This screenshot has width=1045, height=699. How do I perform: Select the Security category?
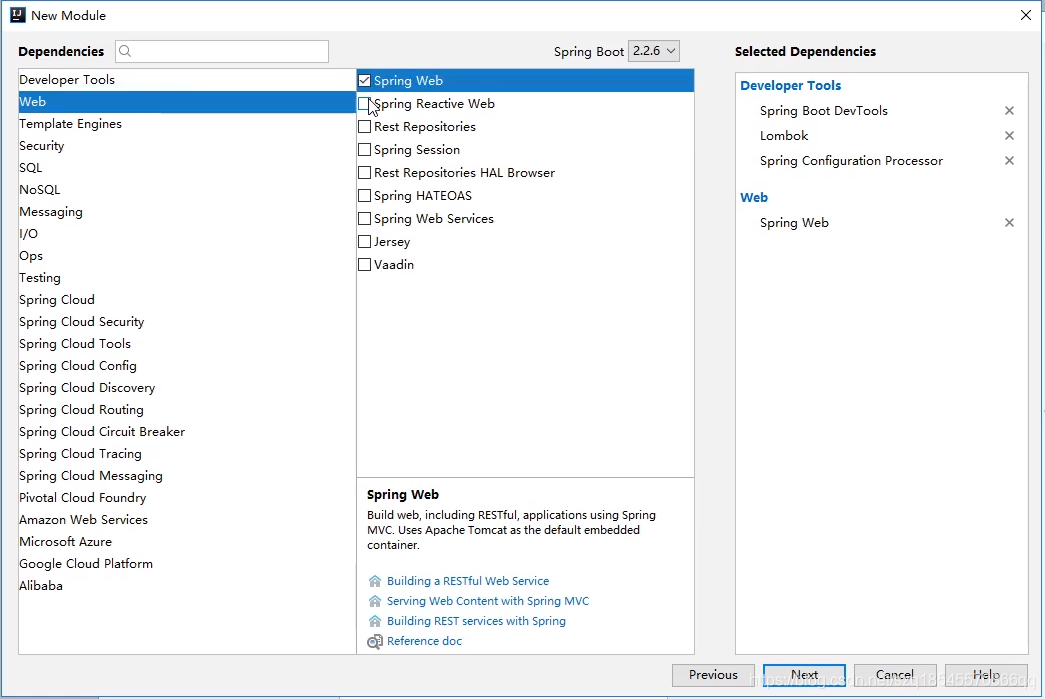pos(187,146)
